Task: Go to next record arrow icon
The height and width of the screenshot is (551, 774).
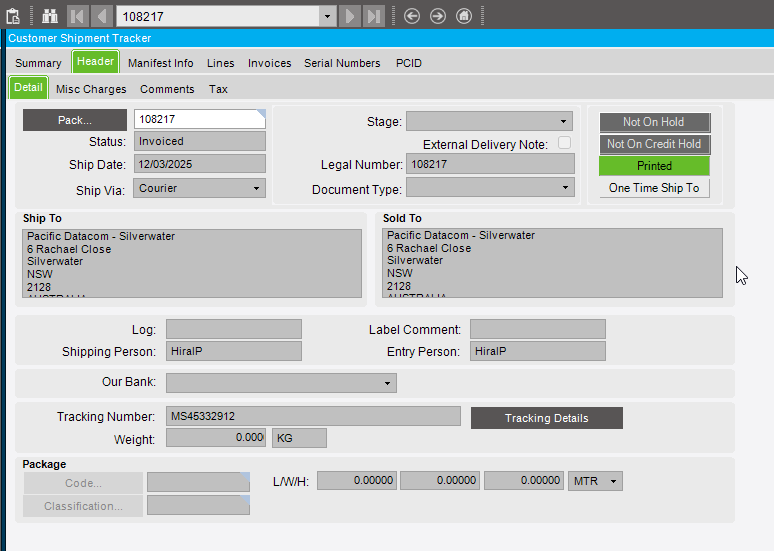Action: 350,16
